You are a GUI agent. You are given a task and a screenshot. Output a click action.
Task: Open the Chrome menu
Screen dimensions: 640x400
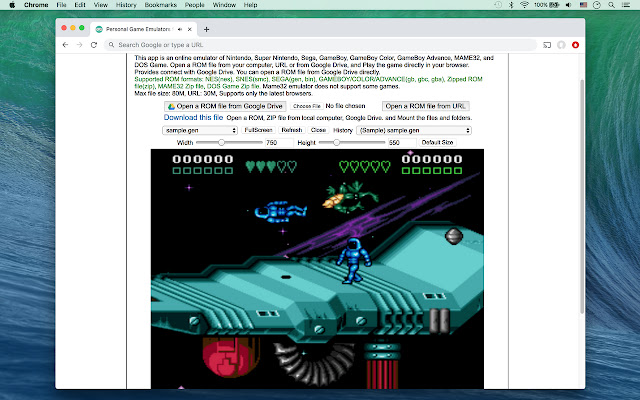(x=36, y=5)
